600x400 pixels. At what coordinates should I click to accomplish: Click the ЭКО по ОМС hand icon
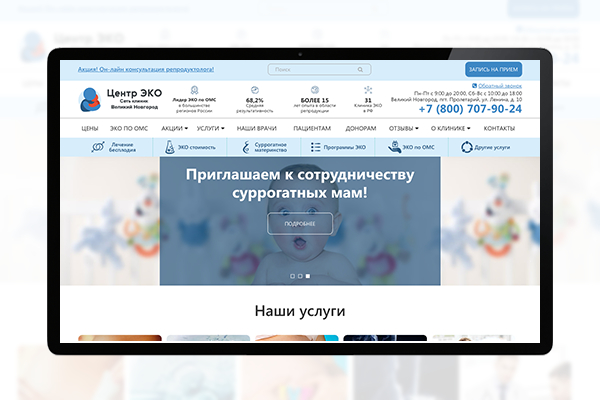click(394, 147)
